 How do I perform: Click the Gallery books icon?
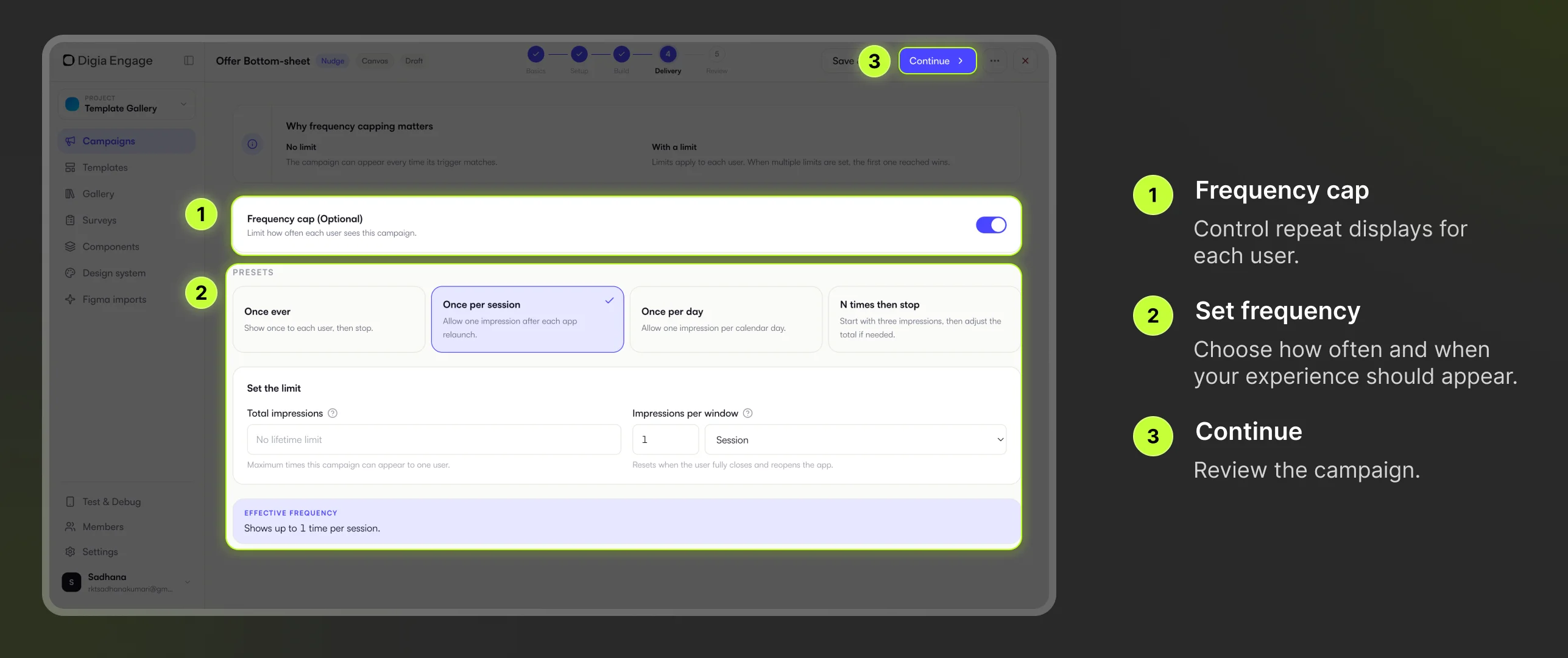click(70, 194)
